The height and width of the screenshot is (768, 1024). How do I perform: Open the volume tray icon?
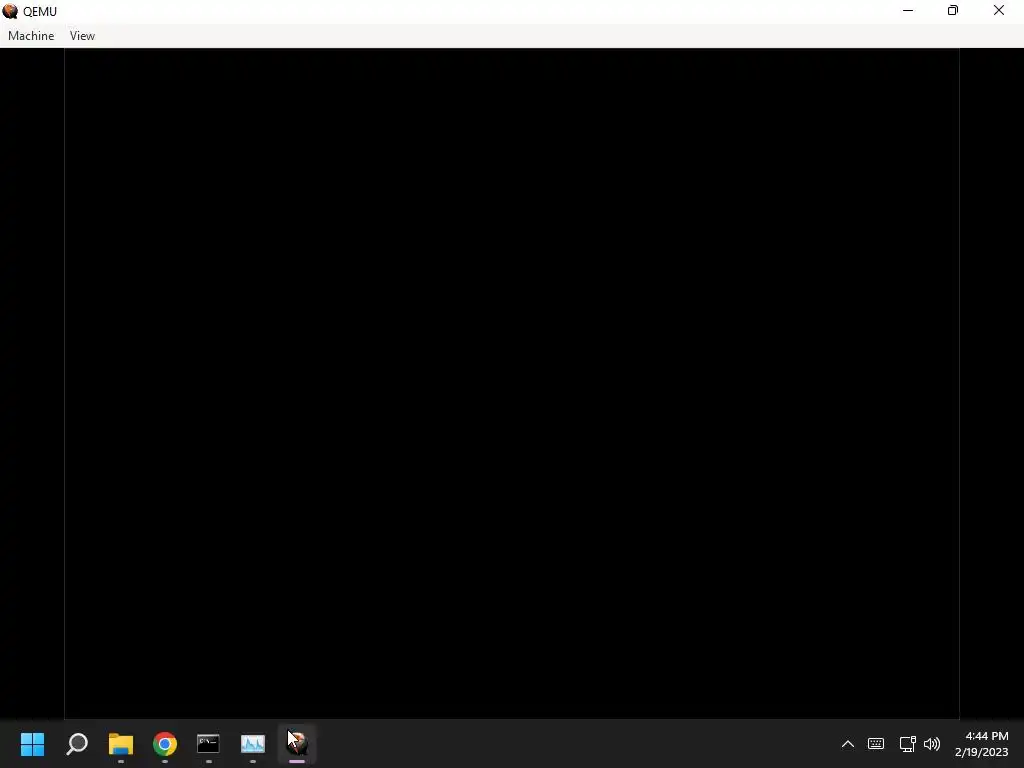[932, 744]
